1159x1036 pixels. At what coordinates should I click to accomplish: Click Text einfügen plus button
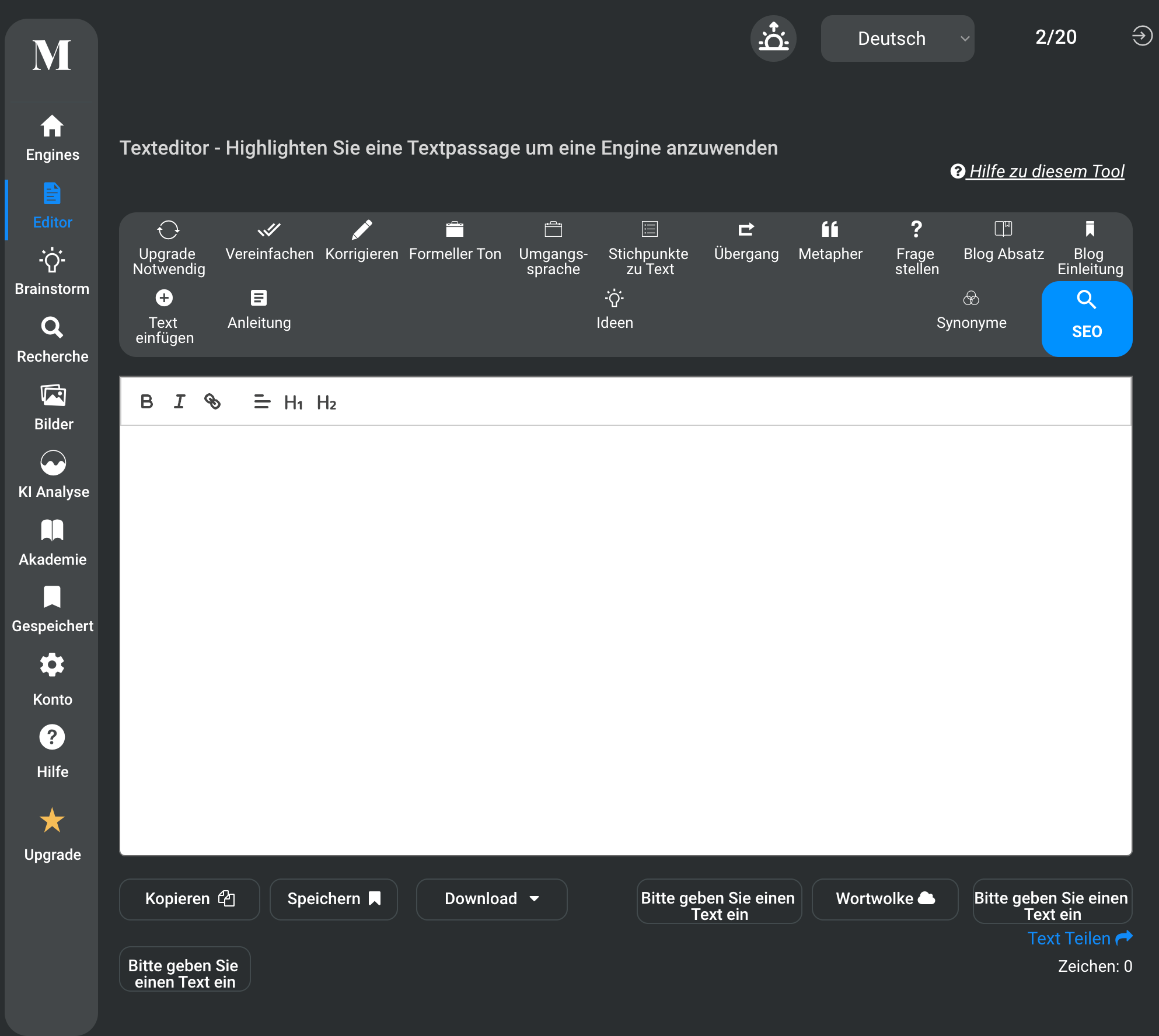pyautogui.click(x=164, y=316)
